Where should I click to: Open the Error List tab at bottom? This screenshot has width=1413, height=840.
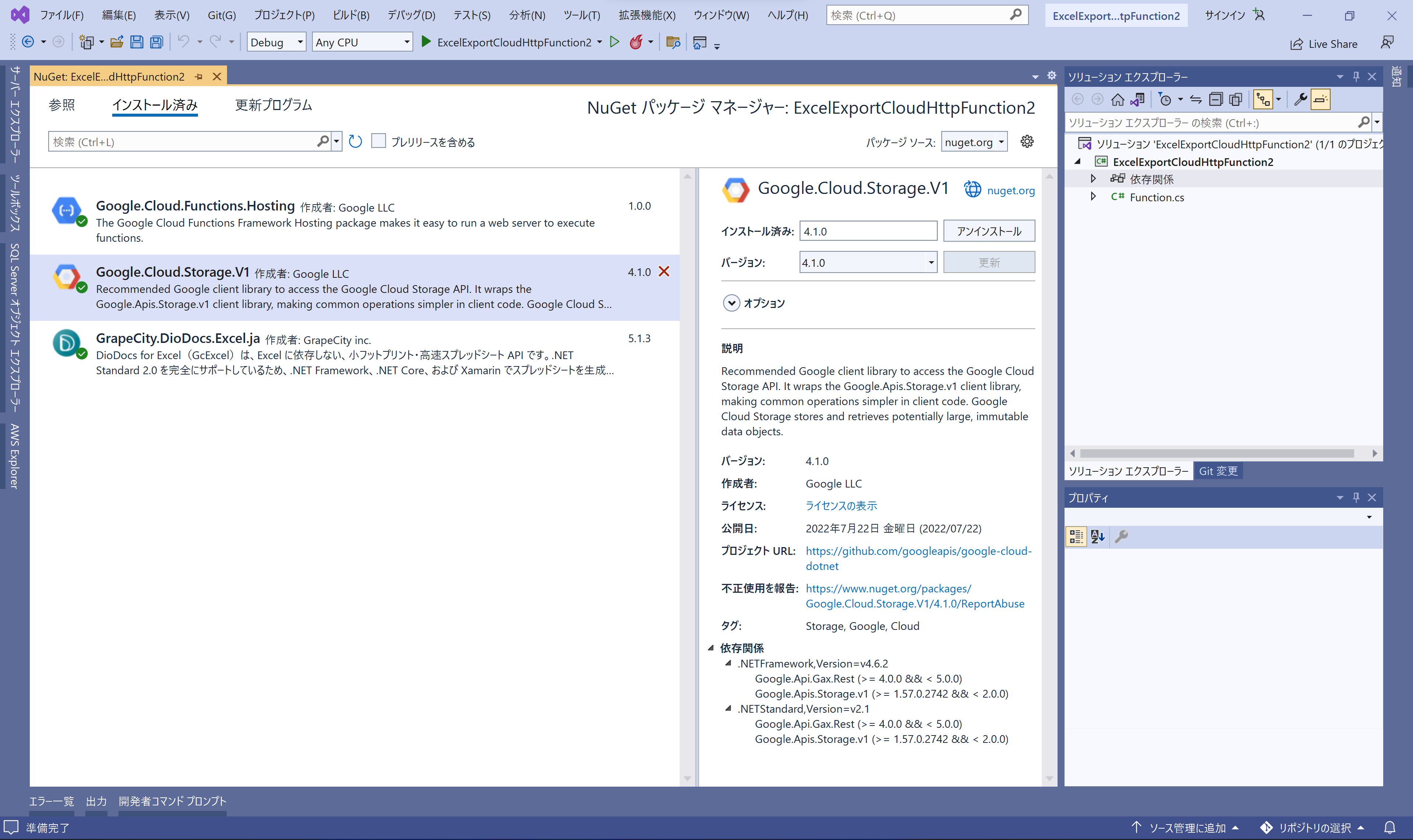pos(52,801)
